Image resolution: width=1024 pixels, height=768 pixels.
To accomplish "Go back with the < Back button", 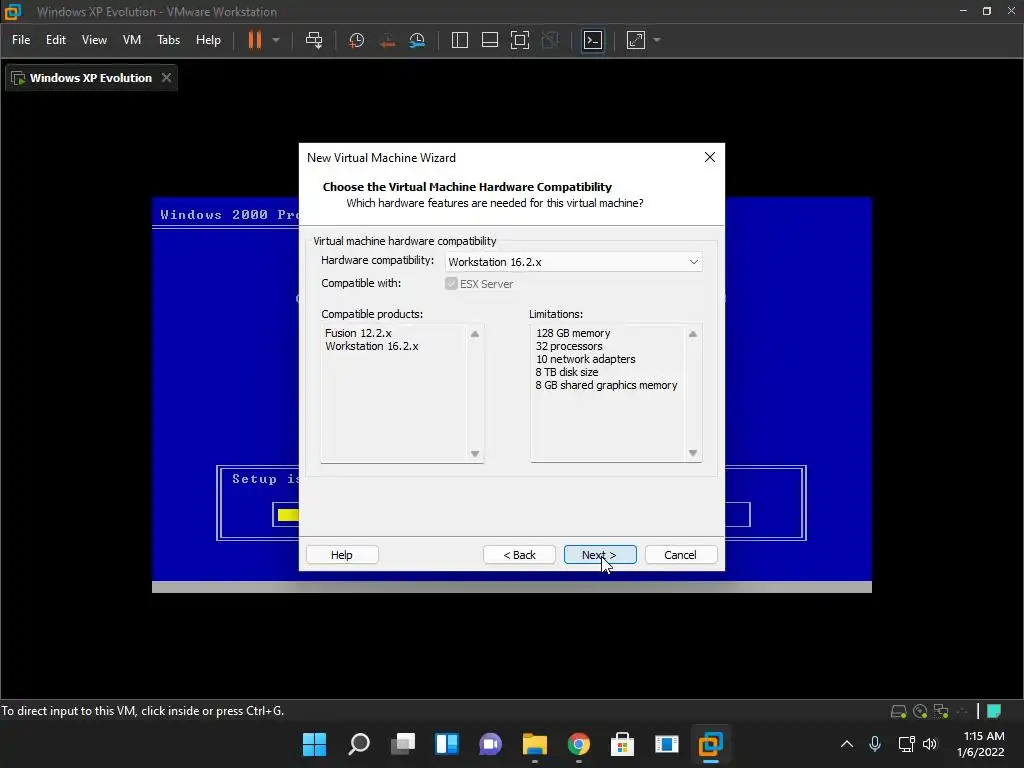I will (x=519, y=554).
